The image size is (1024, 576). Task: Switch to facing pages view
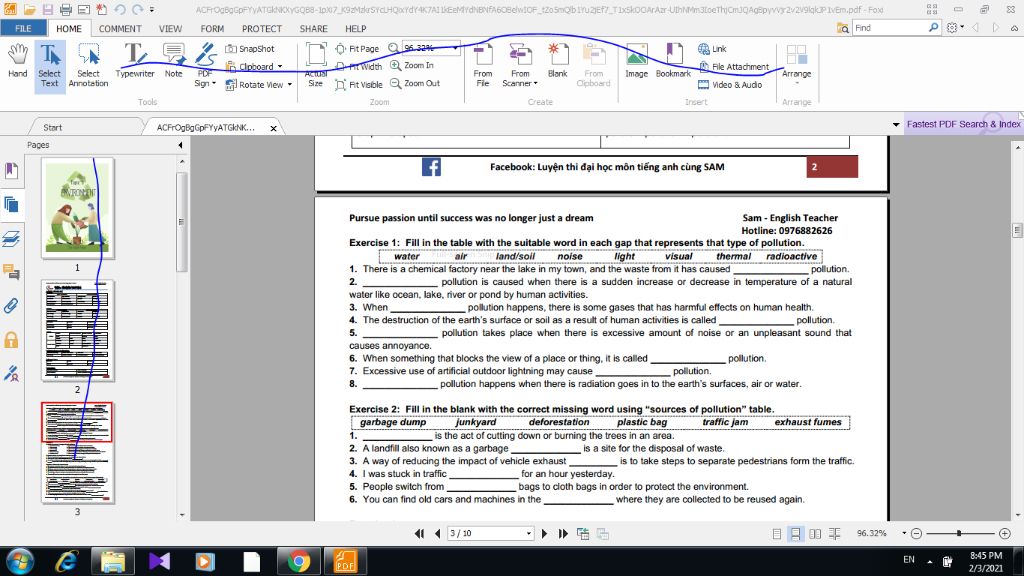click(x=815, y=534)
